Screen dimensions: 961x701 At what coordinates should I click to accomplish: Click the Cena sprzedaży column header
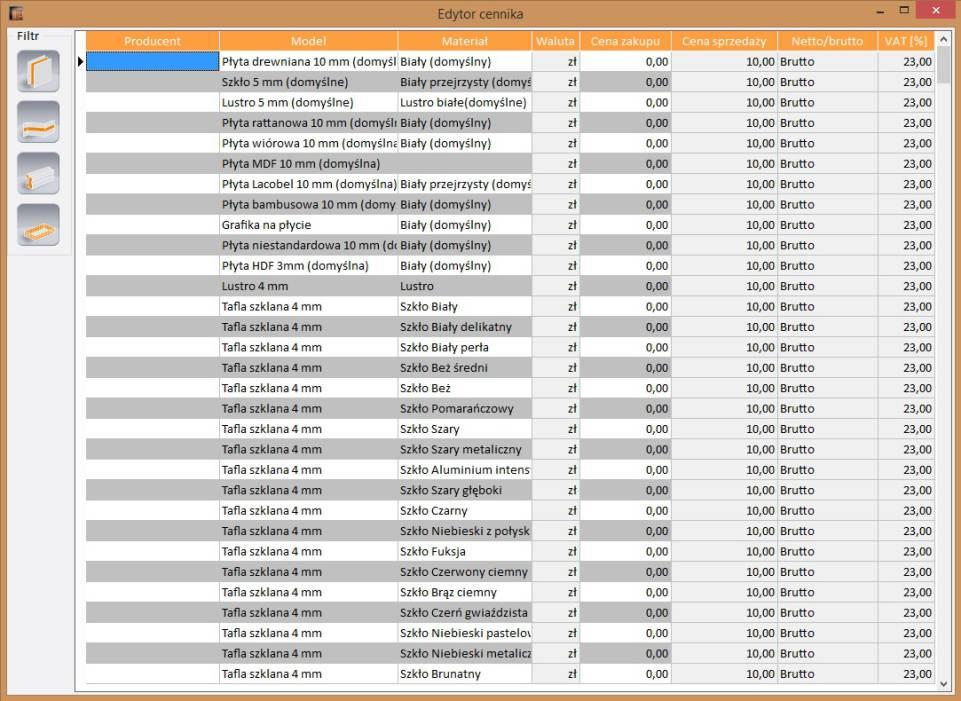coord(724,41)
